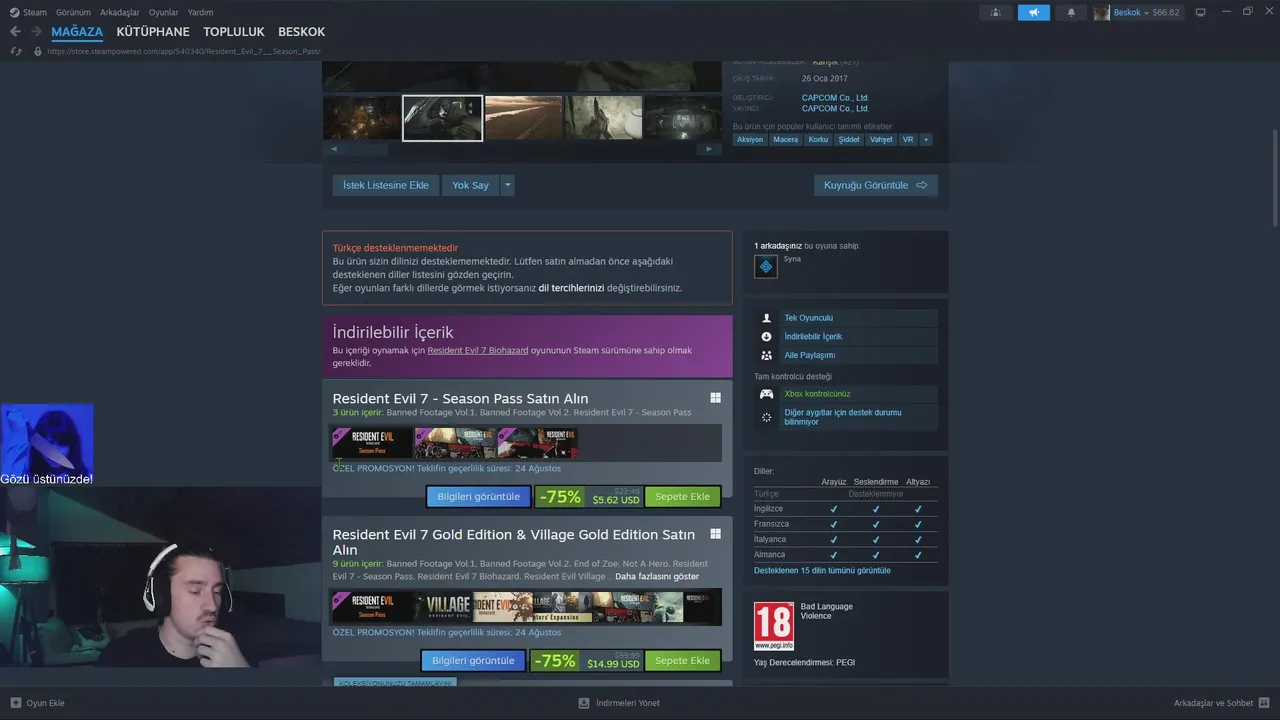Click the İndirilebilir İçerik download icon

(766, 337)
